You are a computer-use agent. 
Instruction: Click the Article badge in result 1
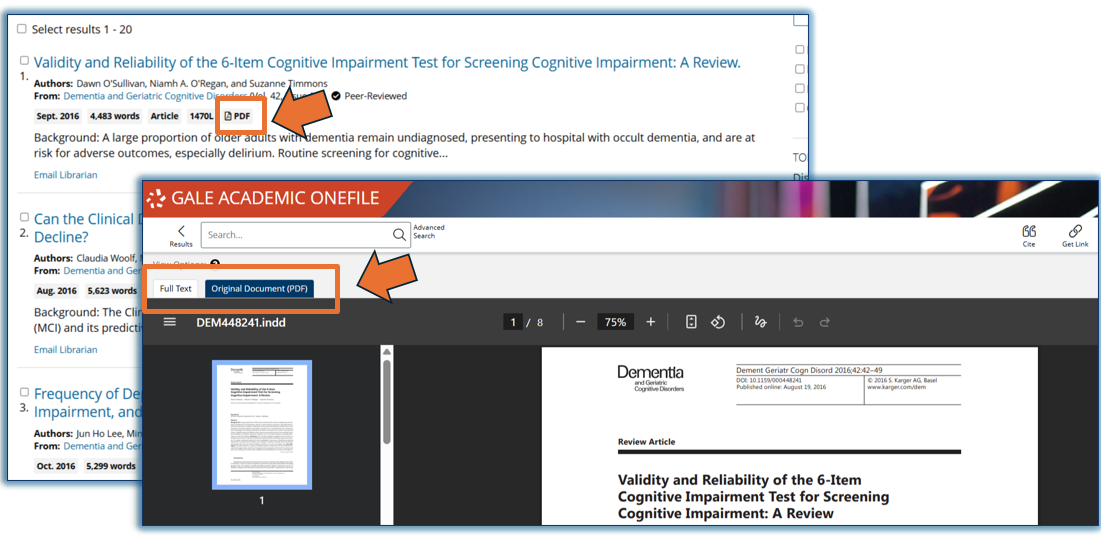pos(165,116)
